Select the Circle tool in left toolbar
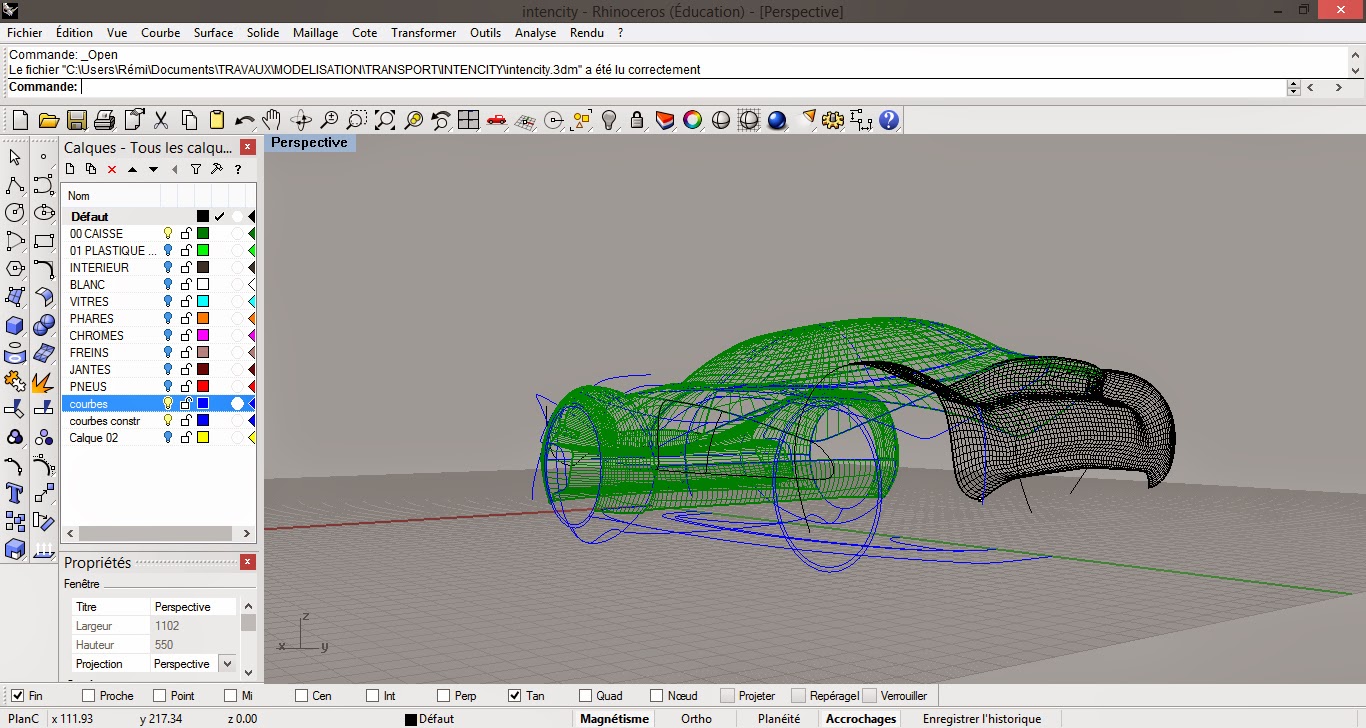Image resolution: width=1366 pixels, height=728 pixels. [x=15, y=213]
